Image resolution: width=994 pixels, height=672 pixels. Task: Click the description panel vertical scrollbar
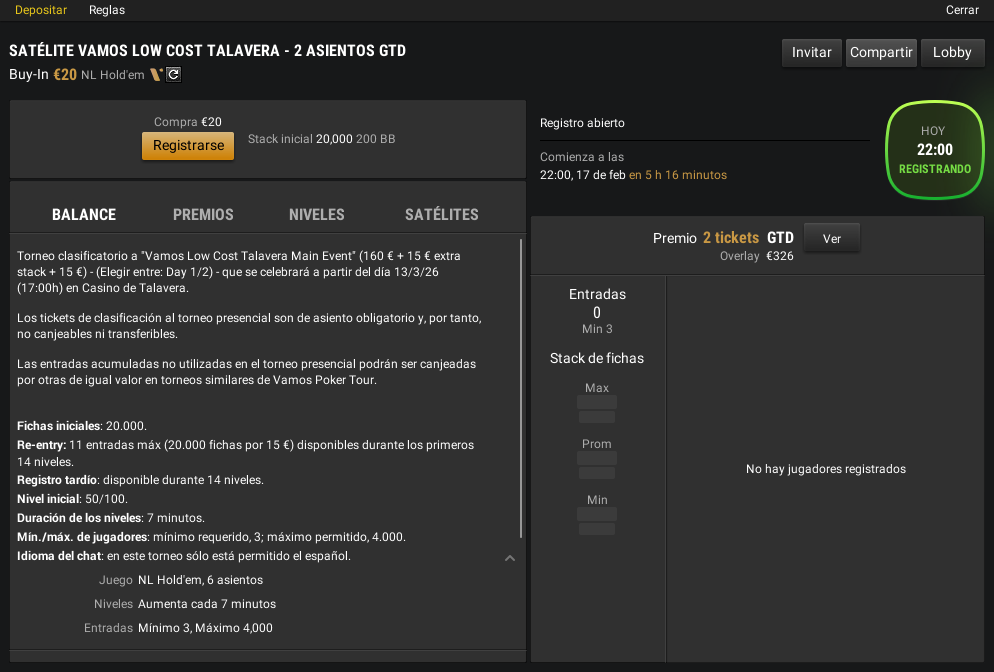(521, 388)
